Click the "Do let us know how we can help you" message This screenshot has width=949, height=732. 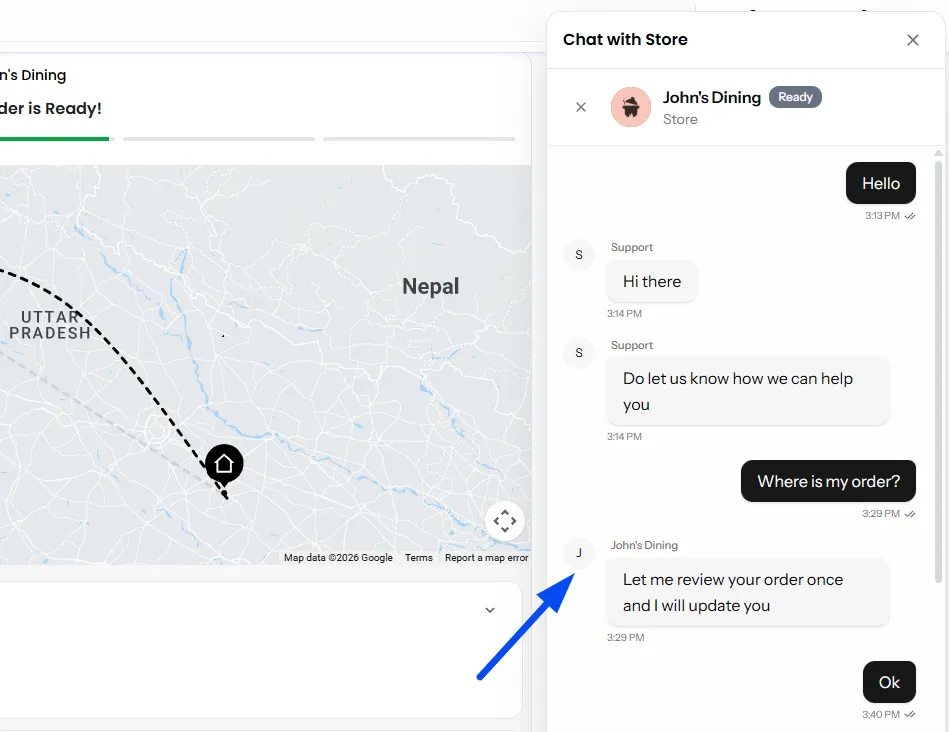748,391
